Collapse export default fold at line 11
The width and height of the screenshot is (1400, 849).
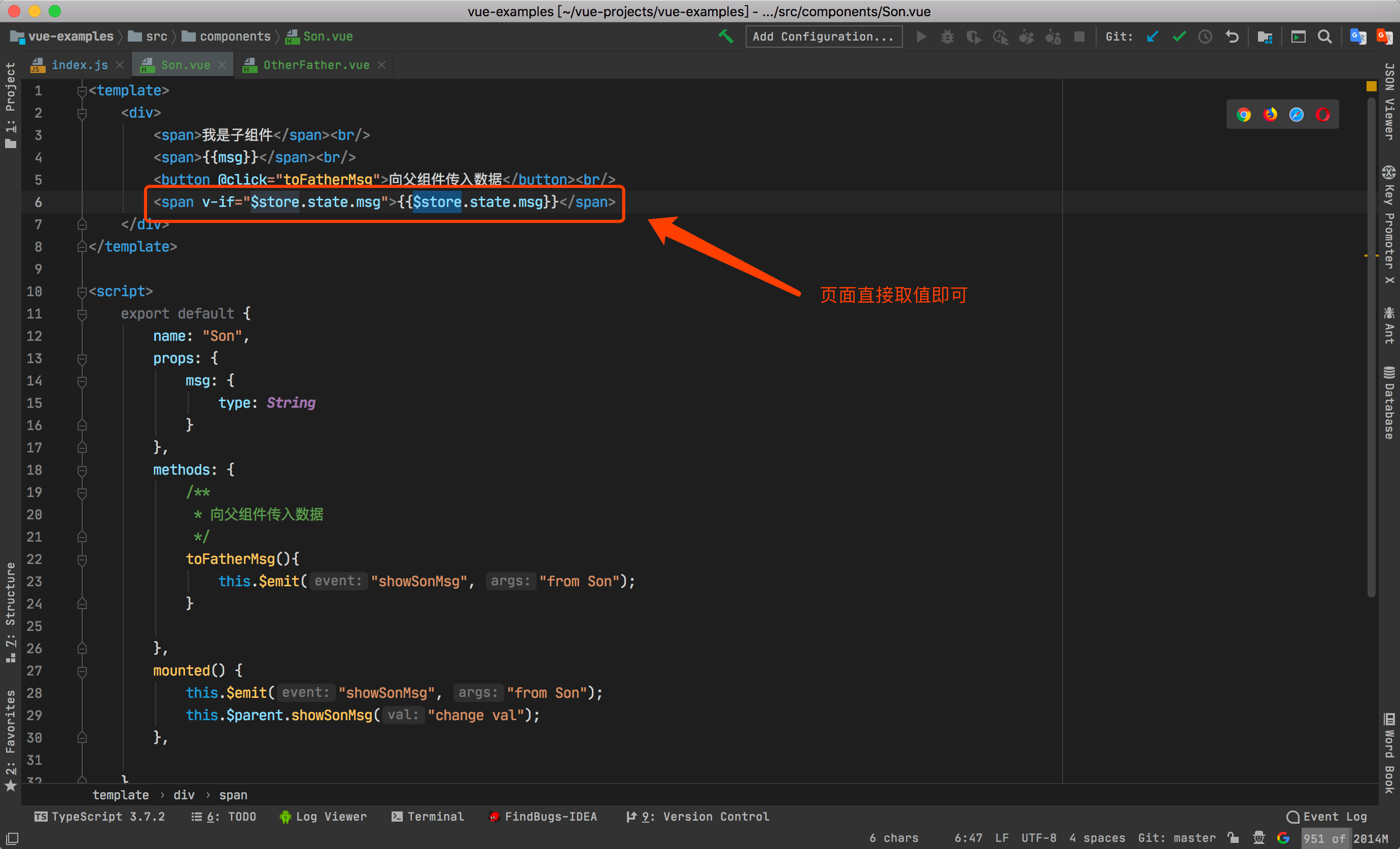point(82,314)
